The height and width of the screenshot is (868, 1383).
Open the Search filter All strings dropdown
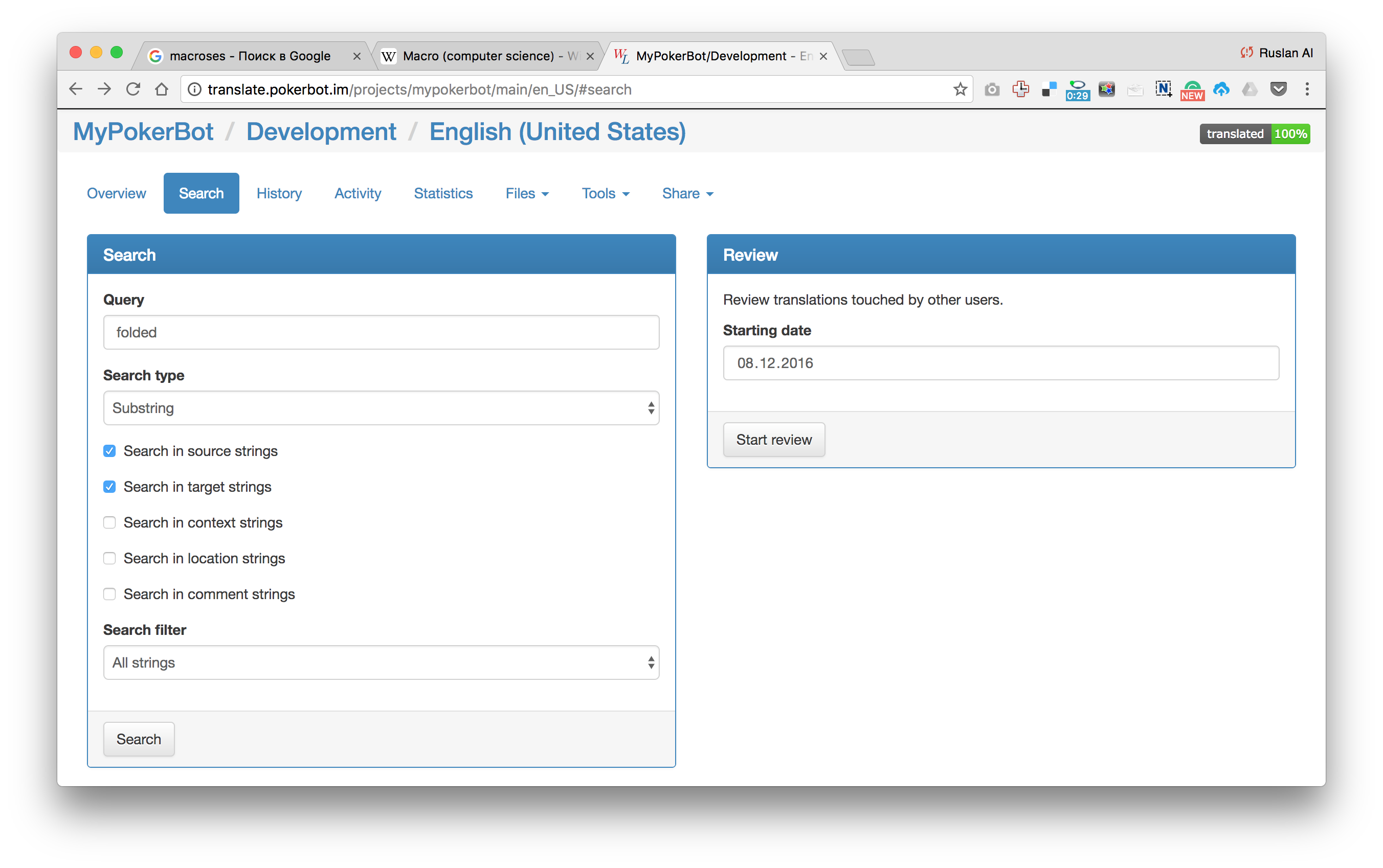(381, 663)
